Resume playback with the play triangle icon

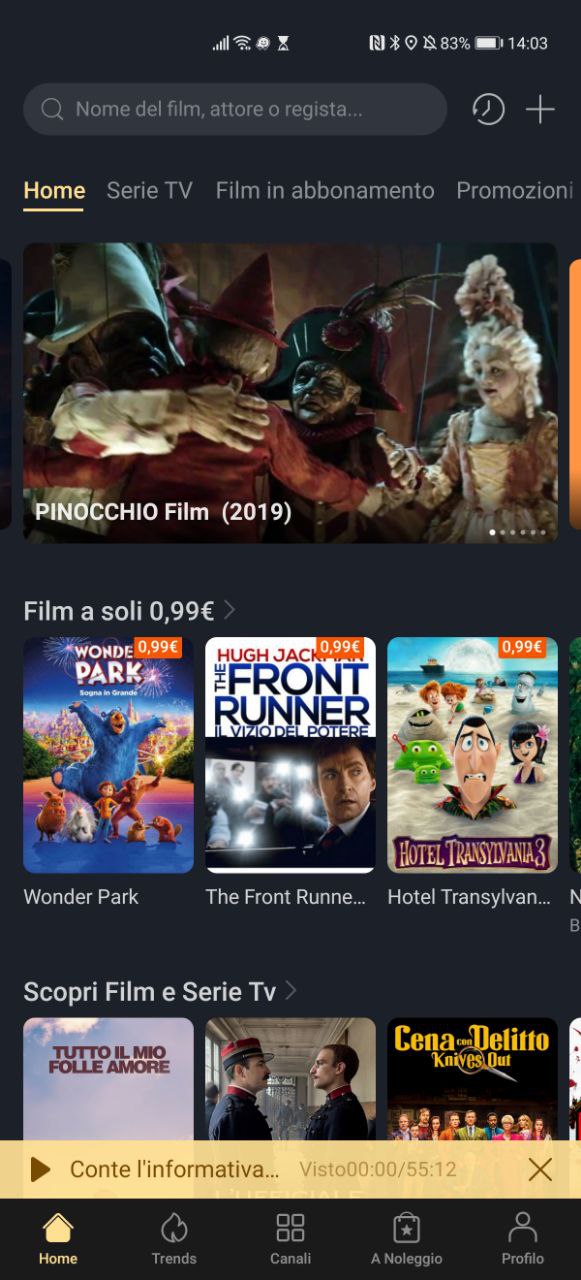40,1169
